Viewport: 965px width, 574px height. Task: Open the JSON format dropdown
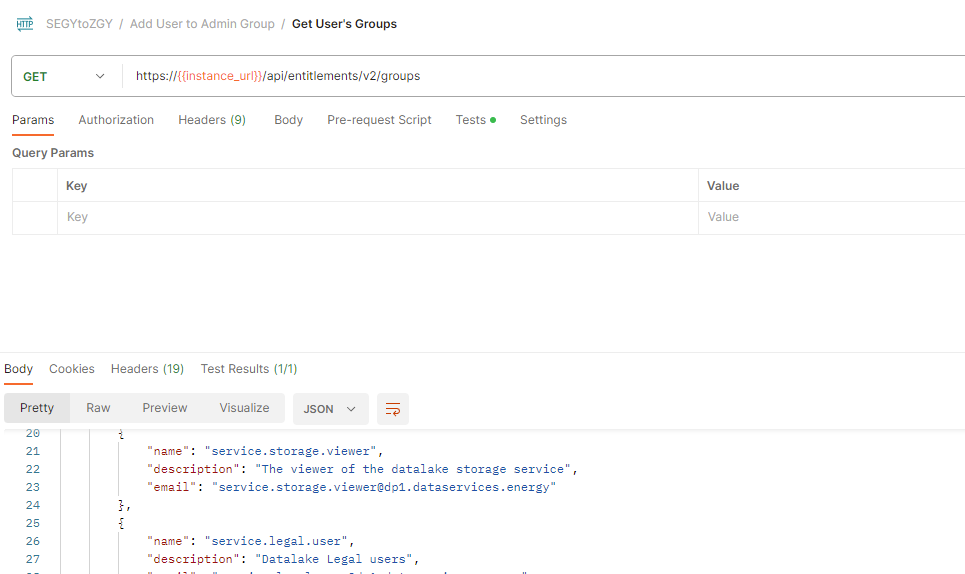click(x=330, y=409)
